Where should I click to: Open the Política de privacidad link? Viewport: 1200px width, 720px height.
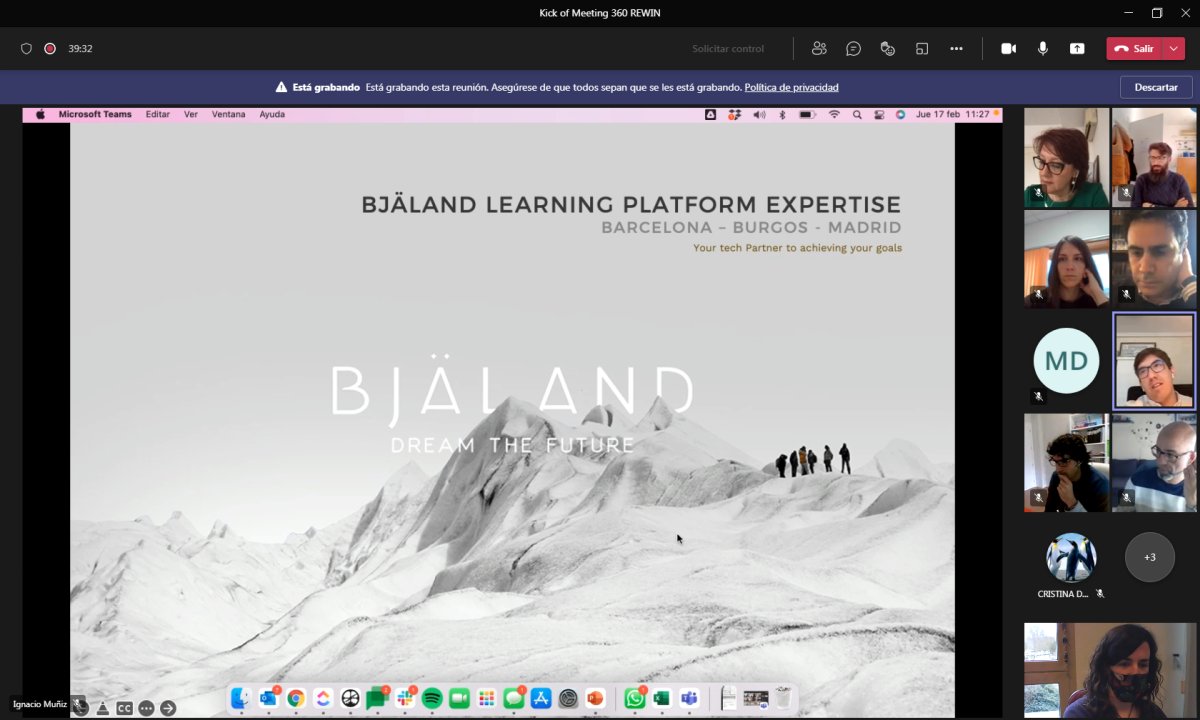click(x=791, y=87)
